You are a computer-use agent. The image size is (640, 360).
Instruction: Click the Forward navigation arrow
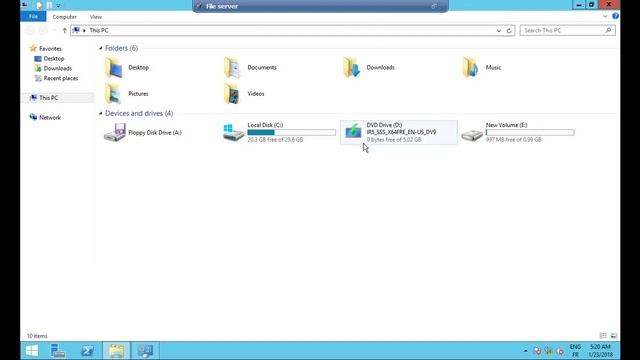click(x=43, y=31)
